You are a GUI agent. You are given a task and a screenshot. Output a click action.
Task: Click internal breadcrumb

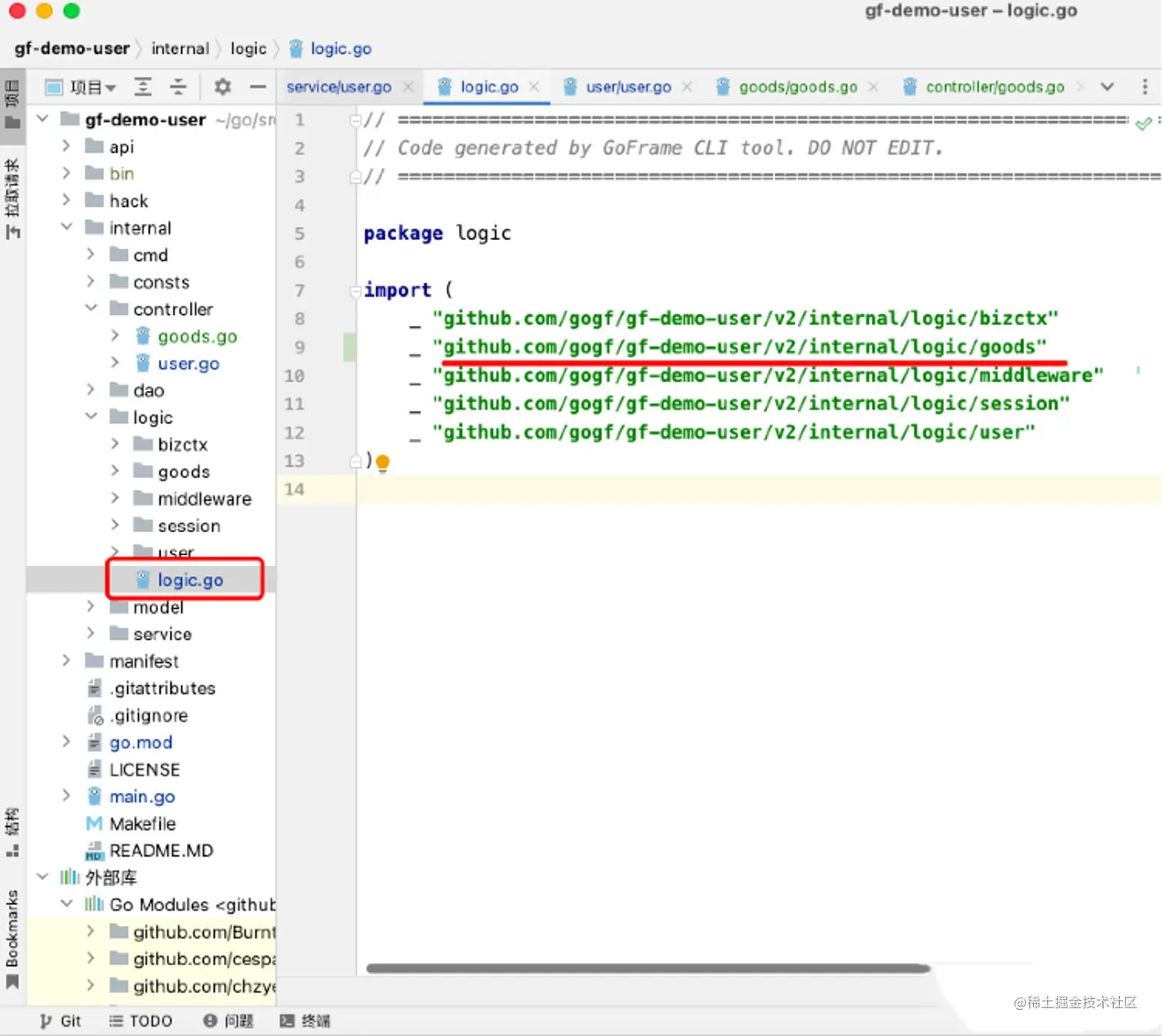pyautogui.click(x=180, y=48)
